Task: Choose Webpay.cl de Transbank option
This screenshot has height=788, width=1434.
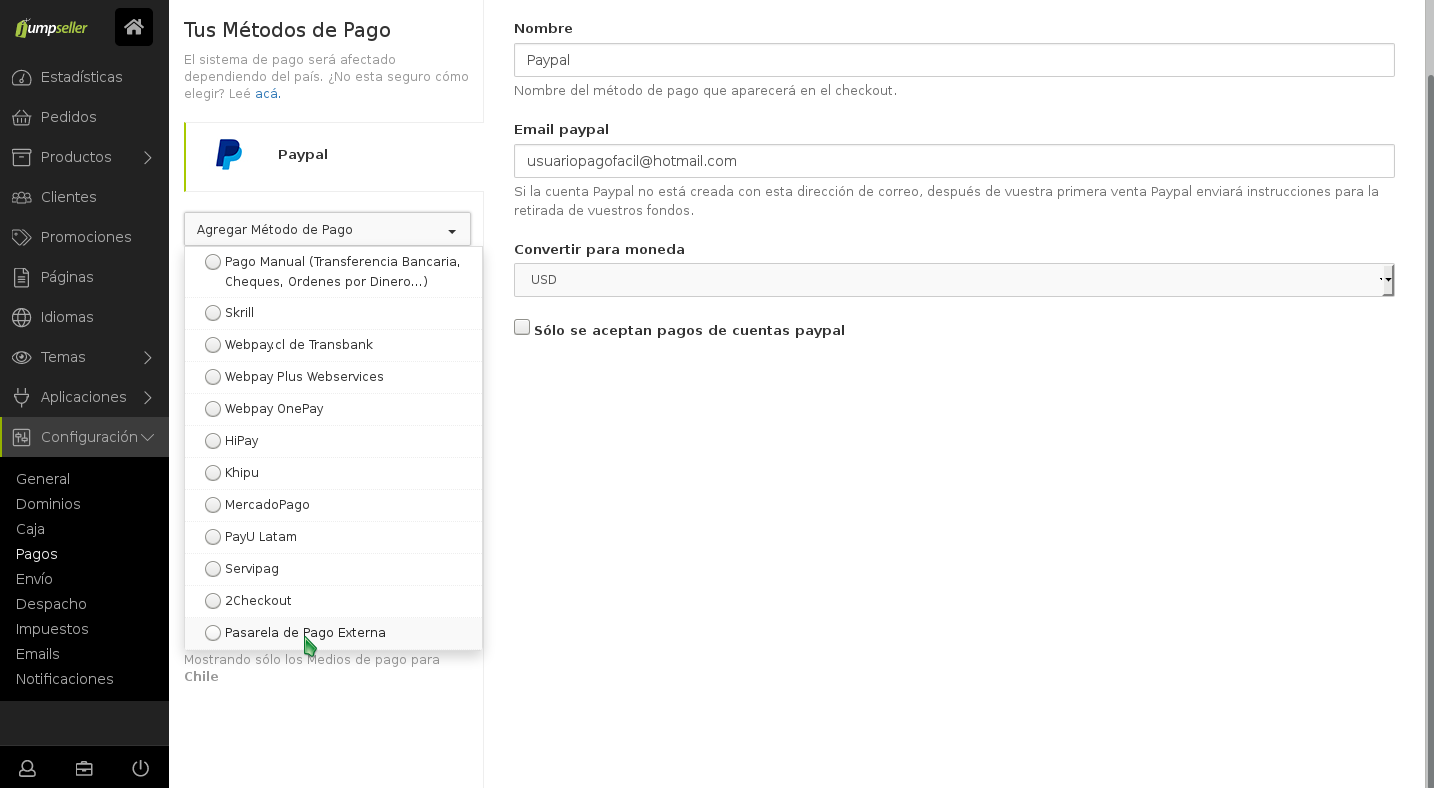Action: click(x=333, y=345)
